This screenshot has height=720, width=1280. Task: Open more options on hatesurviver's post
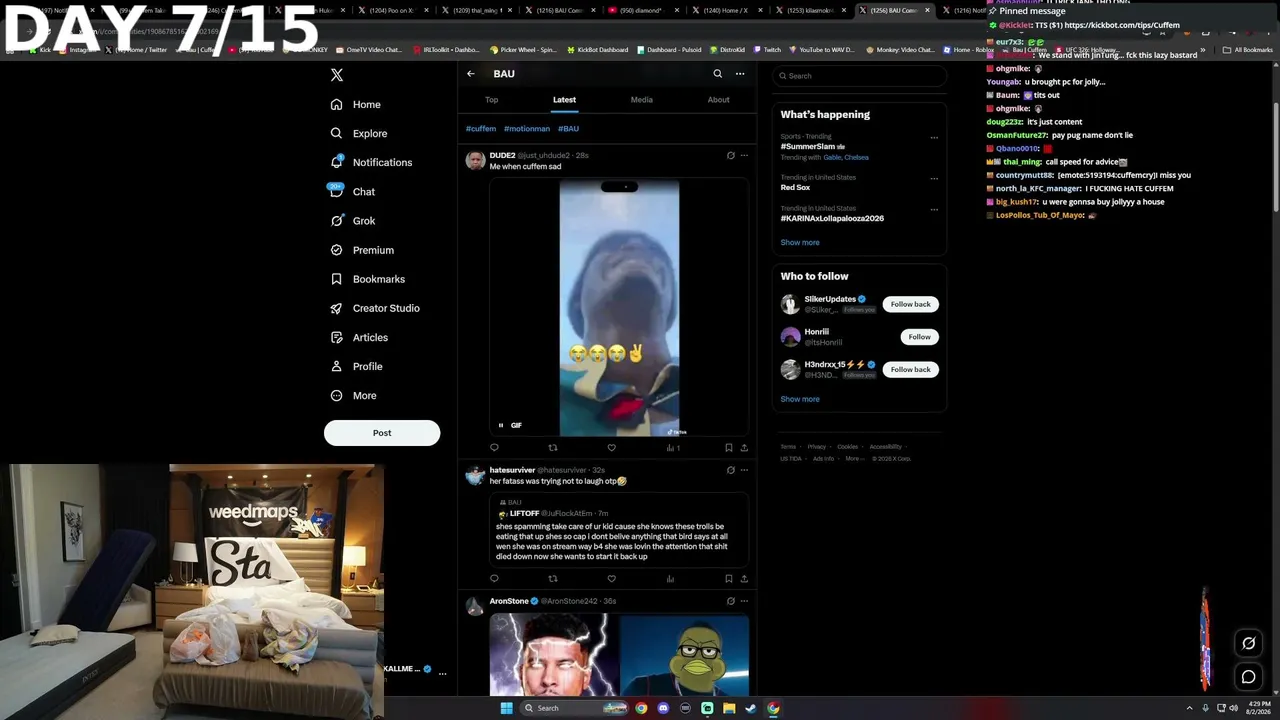click(x=744, y=470)
